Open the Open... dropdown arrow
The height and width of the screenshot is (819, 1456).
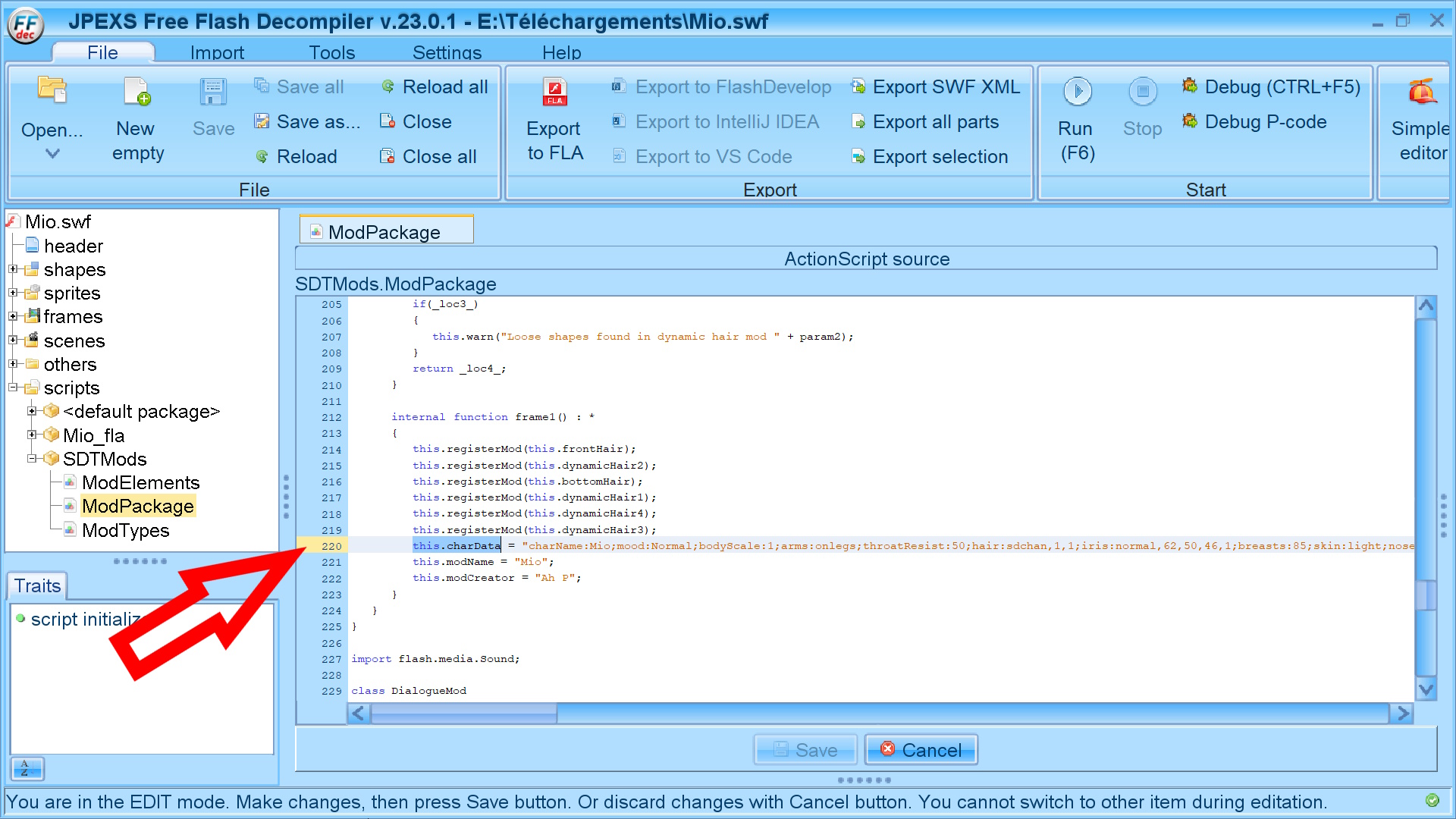point(52,154)
